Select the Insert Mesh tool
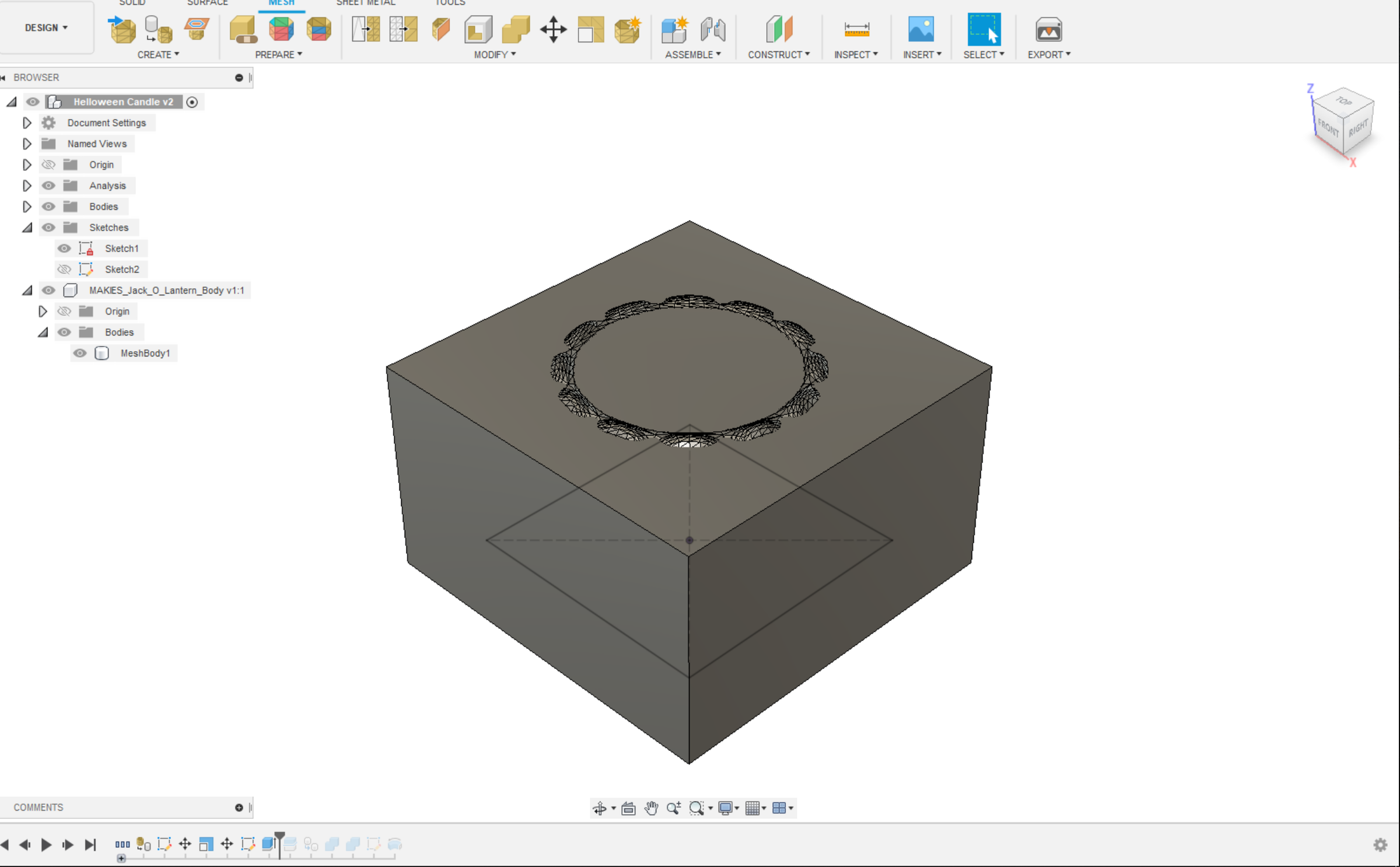This screenshot has width=1400, height=867. [123, 29]
